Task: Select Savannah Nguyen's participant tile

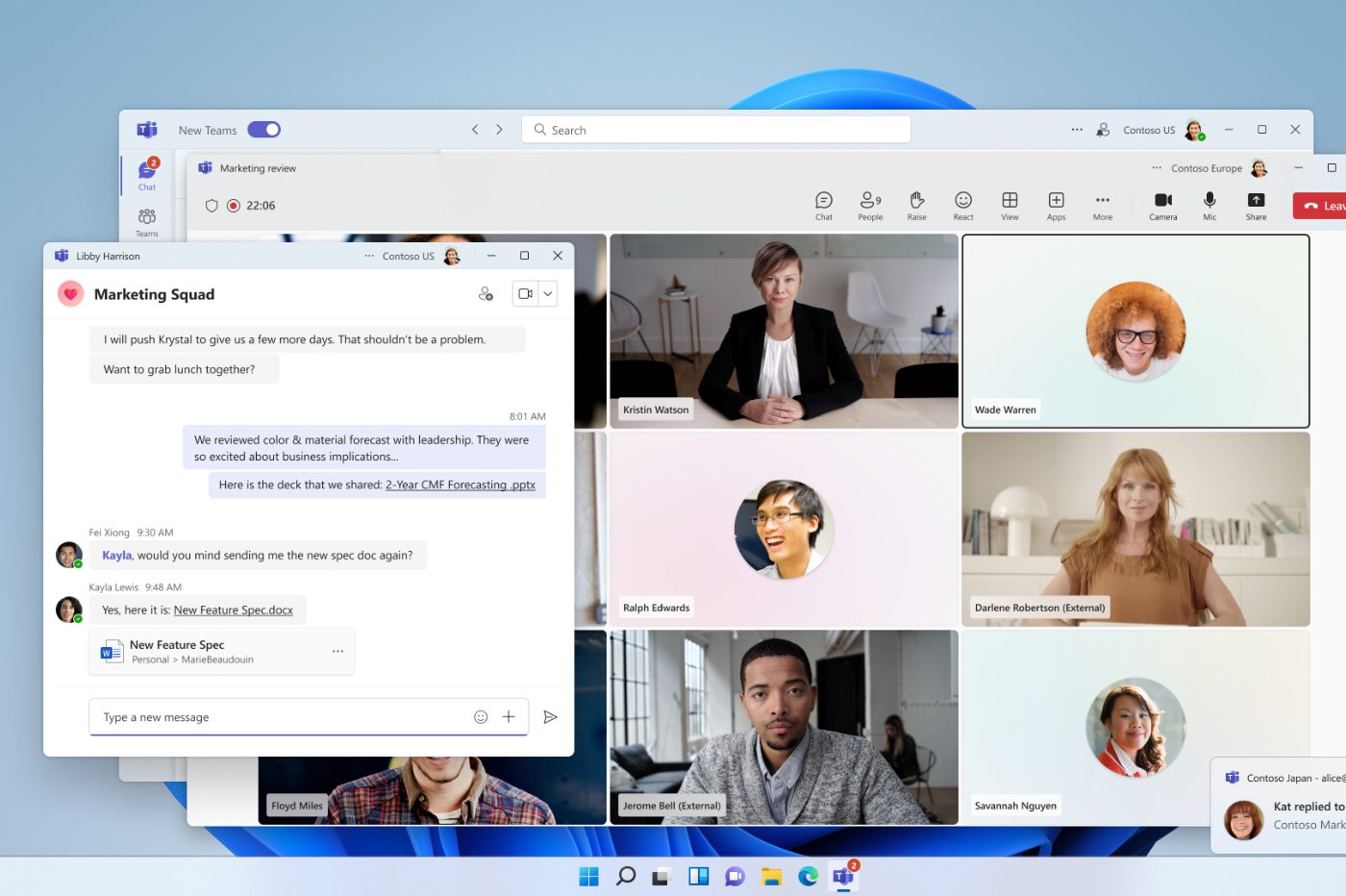Action: tap(1135, 727)
